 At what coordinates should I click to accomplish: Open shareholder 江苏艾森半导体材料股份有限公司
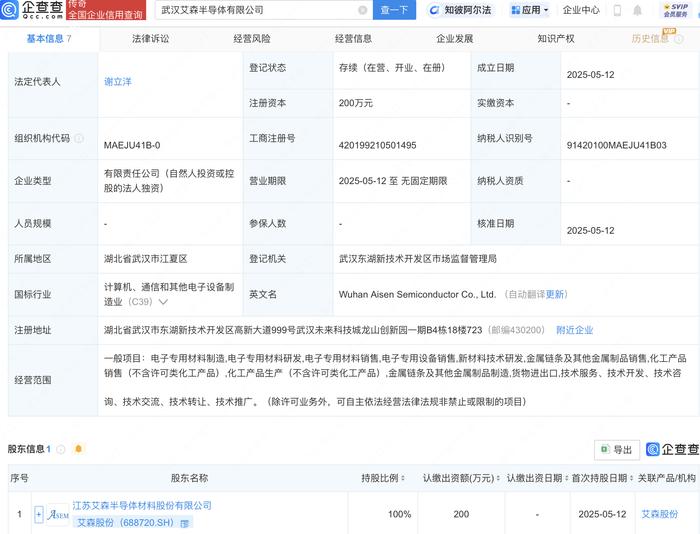(x=142, y=505)
